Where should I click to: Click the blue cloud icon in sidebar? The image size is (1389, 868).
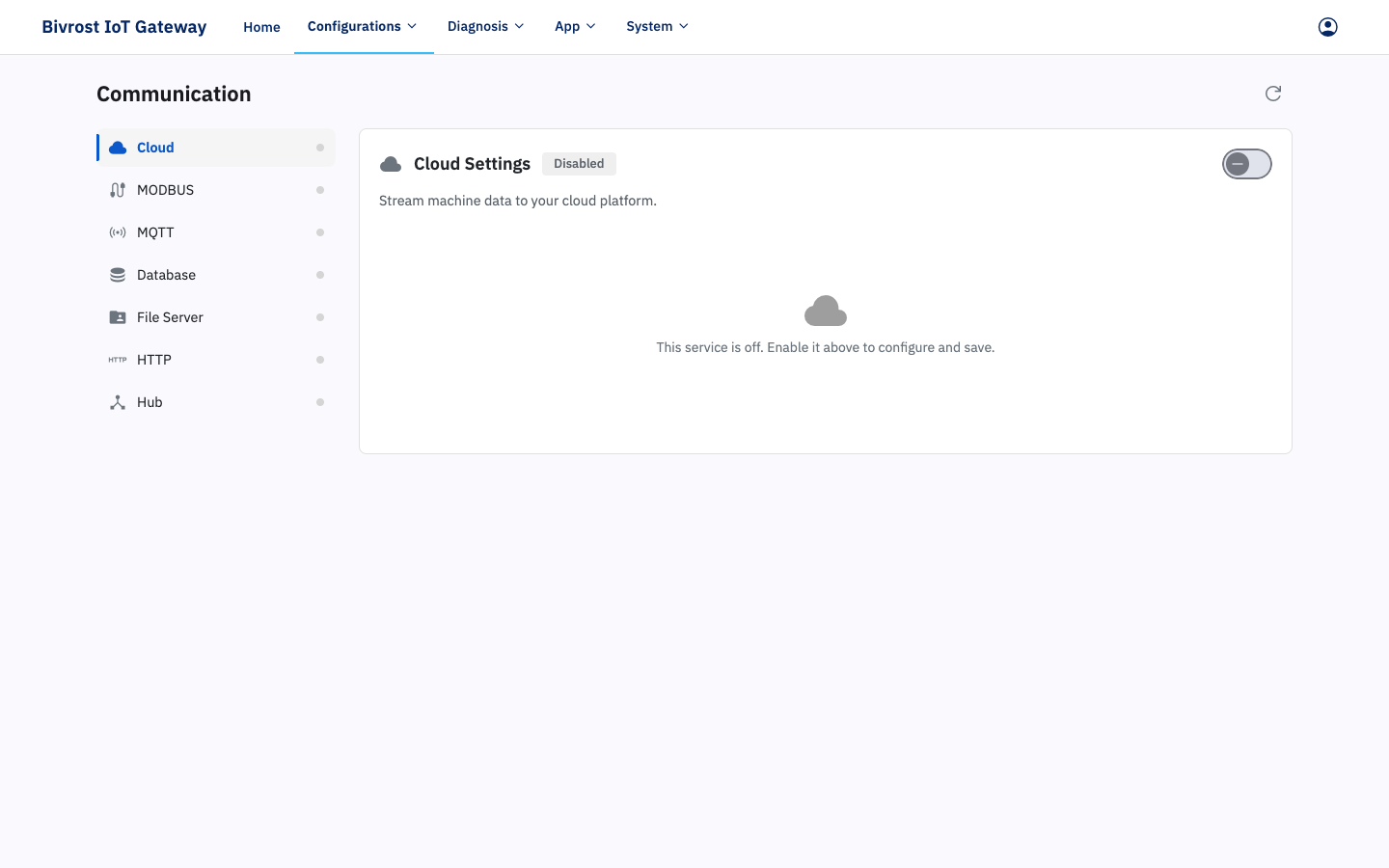click(x=118, y=148)
